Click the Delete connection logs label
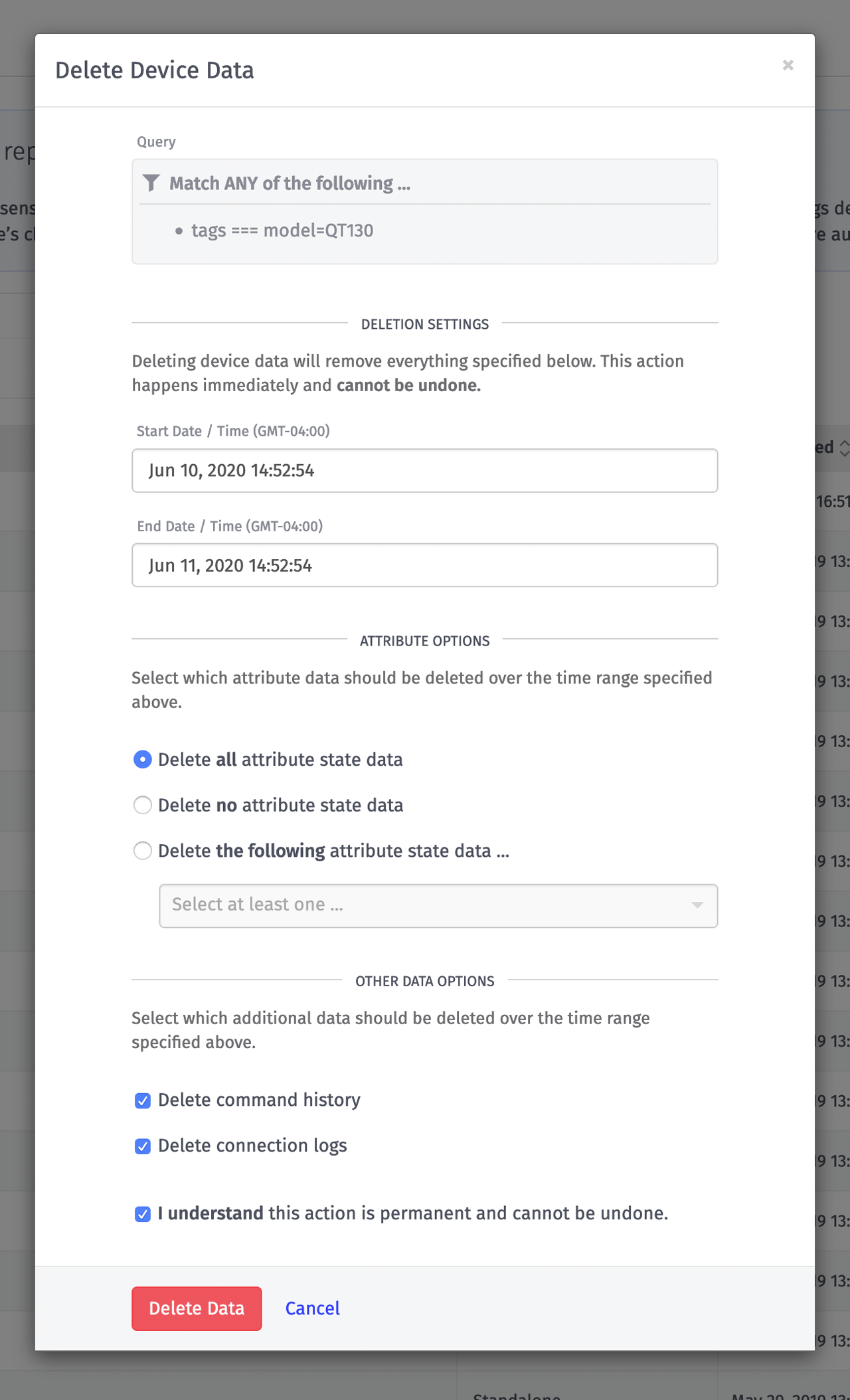 point(252,1146)
